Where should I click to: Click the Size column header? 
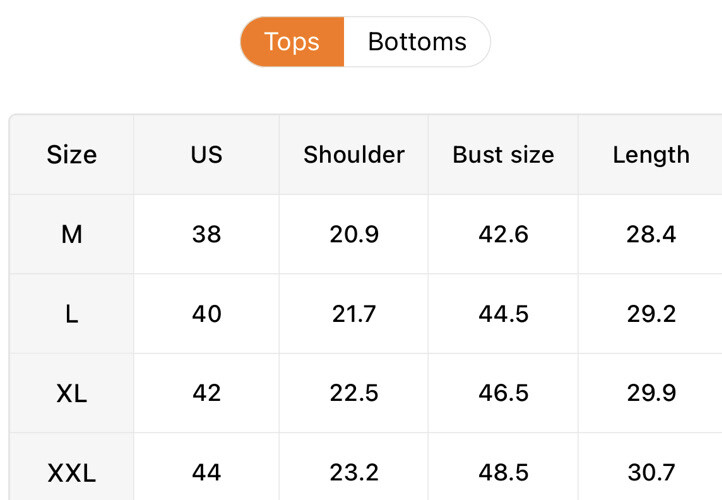pyautogui.click(x=72, y=155)
